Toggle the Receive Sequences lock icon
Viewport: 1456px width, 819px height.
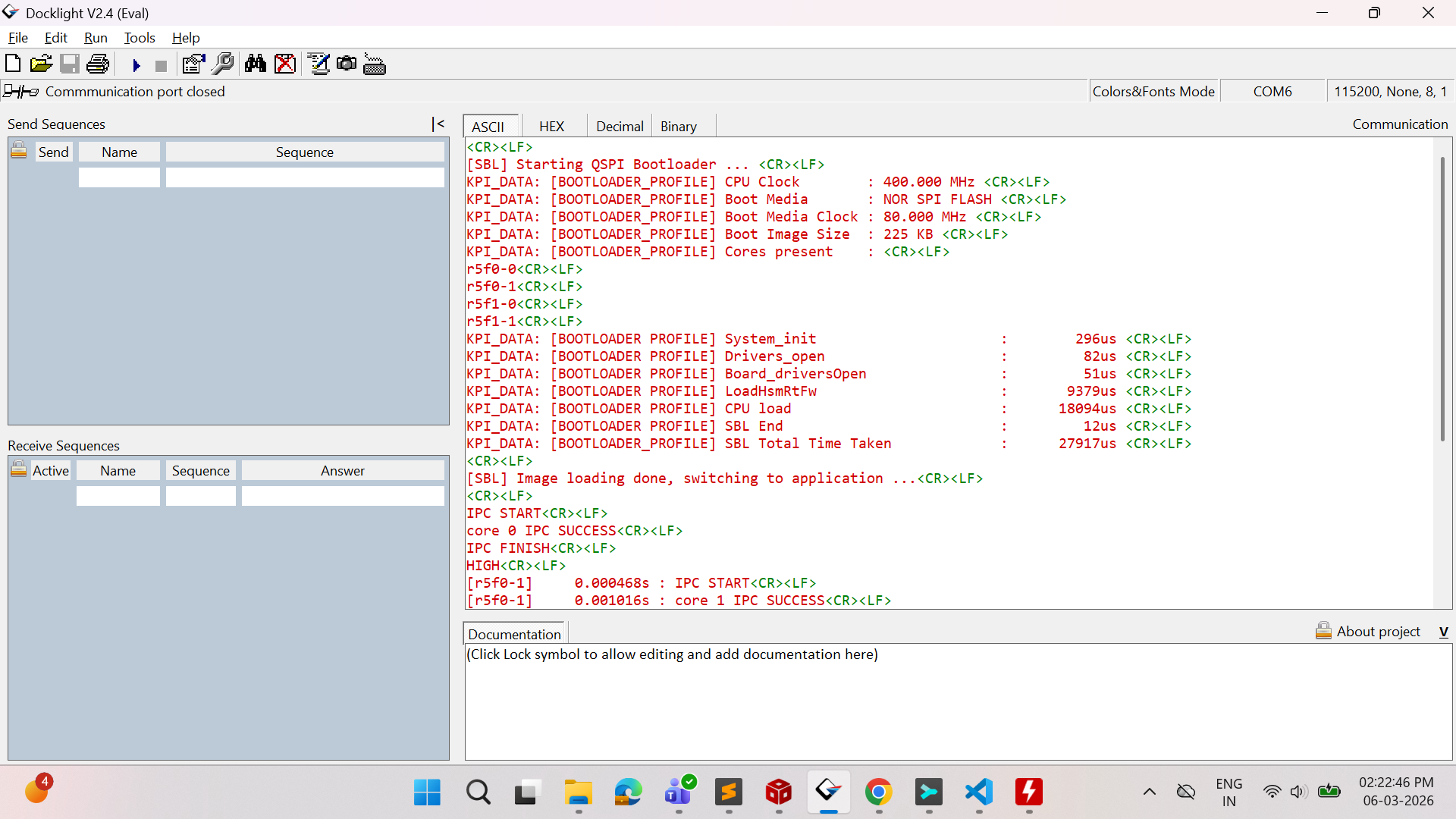coord(19,469)
